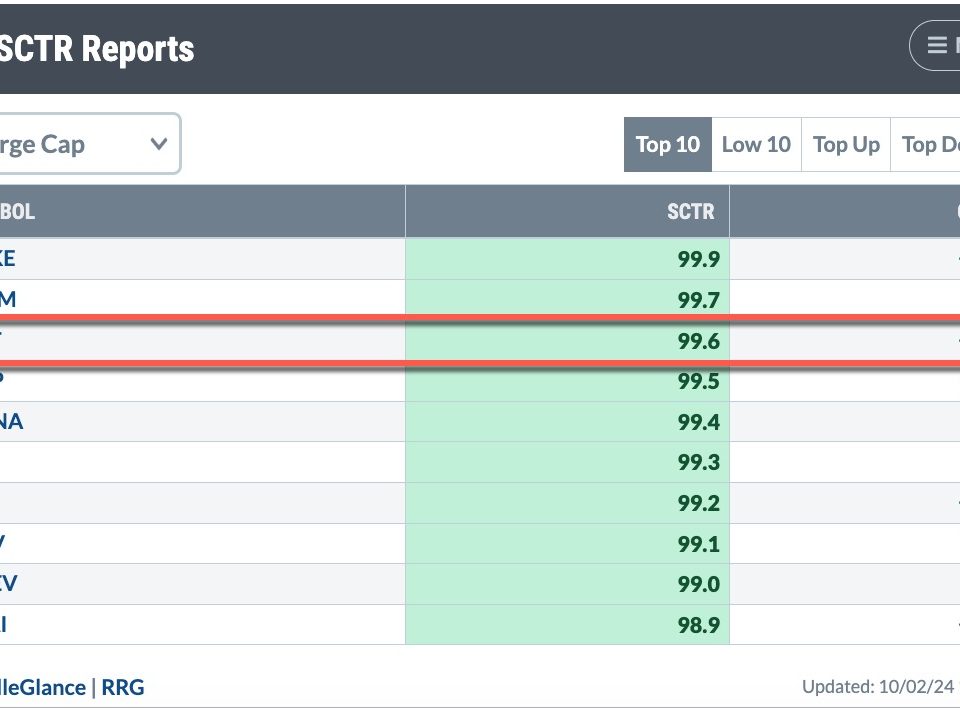Open the Top Down tab
This screenshot has width=960, height=712.
[930, 145]
